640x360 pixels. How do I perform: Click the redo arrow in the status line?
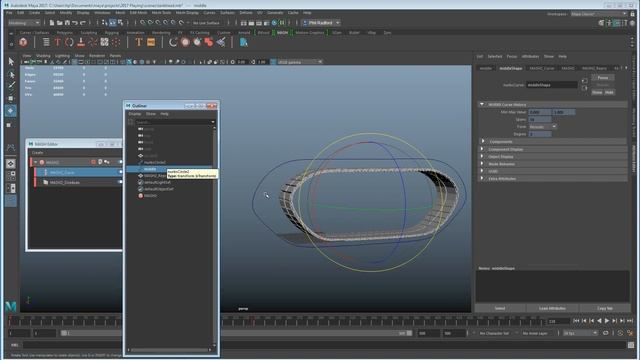pyautogui.click(x=83, y=23)
